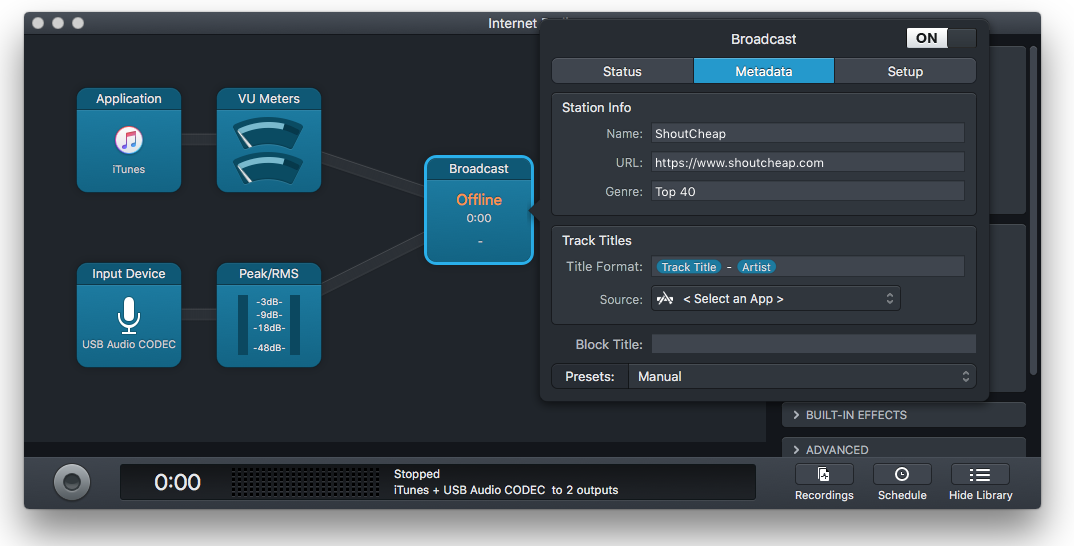The image size is (1074, 546).
Task: Click the dotted level meter in status bar
Action: [305, 482]
